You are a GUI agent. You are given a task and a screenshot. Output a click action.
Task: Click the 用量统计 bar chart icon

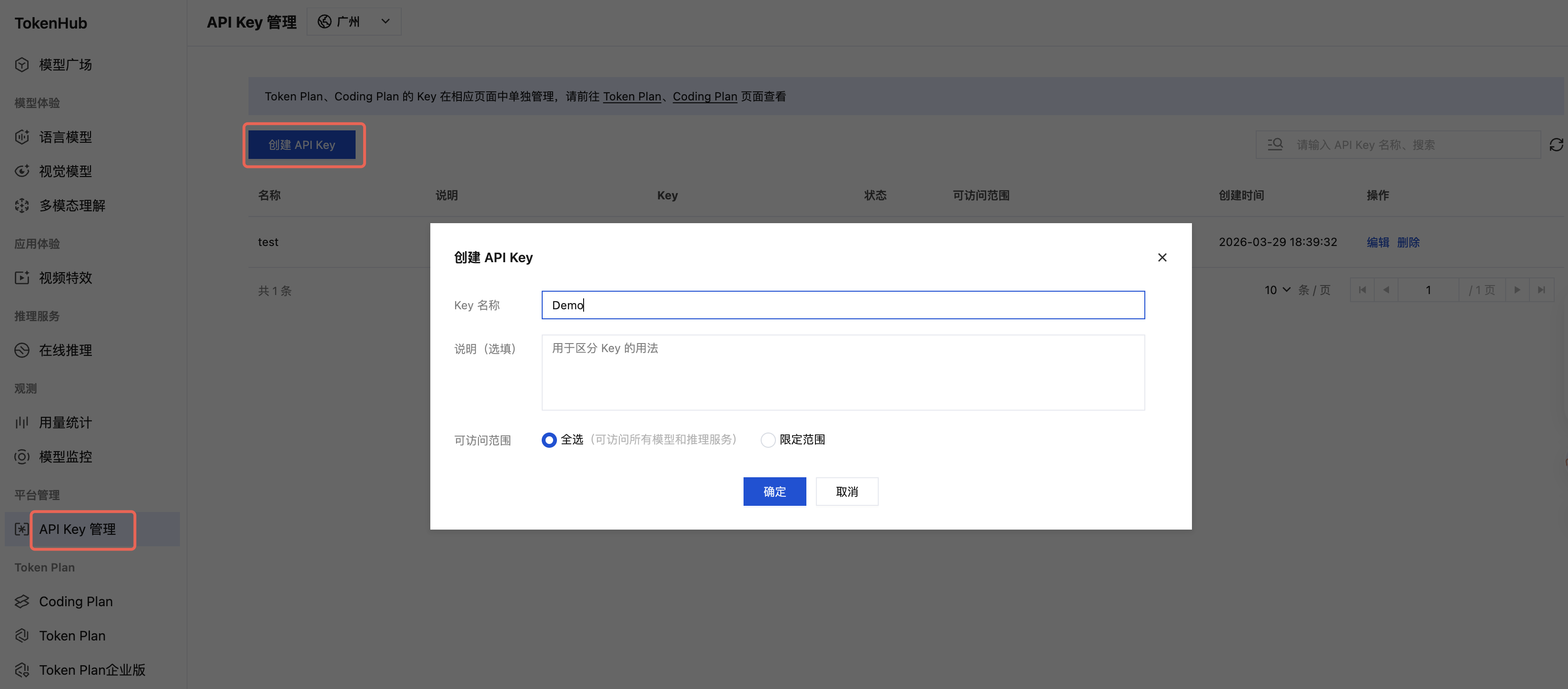coord(22,423)
